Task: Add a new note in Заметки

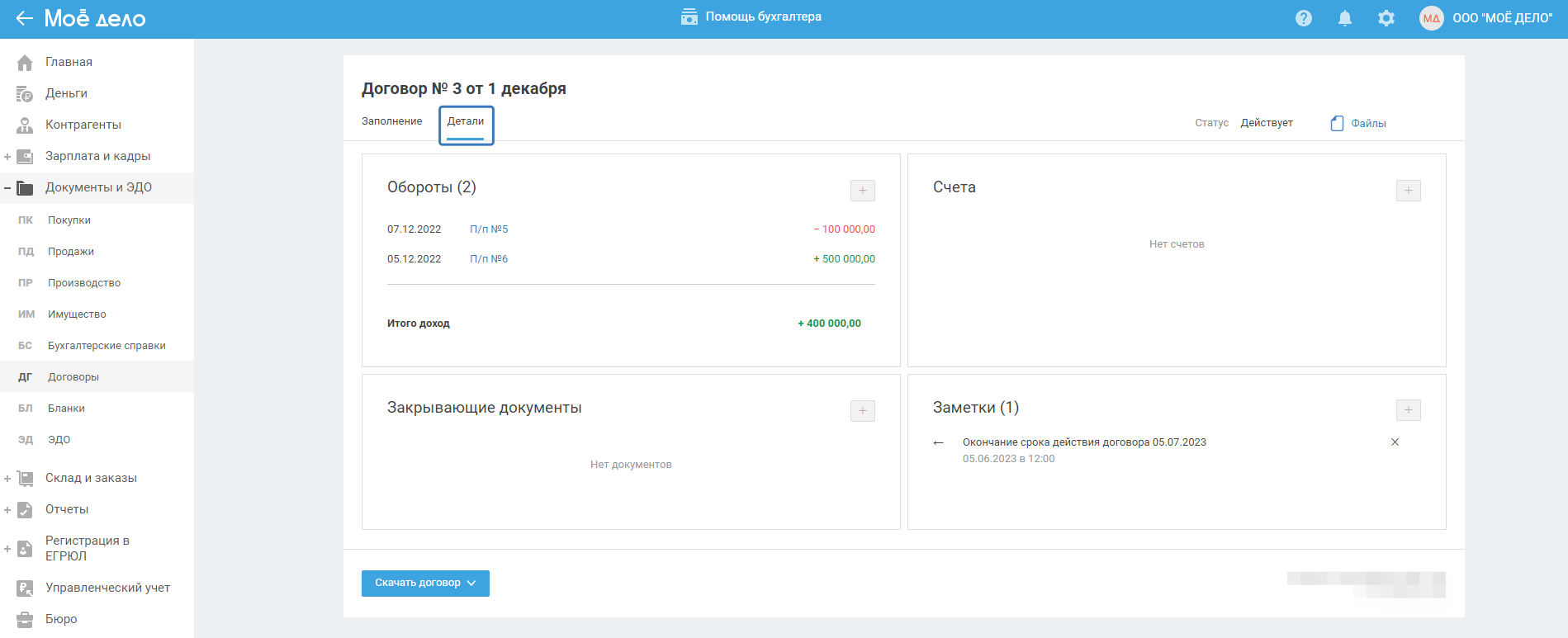Action: [1409, 410]
